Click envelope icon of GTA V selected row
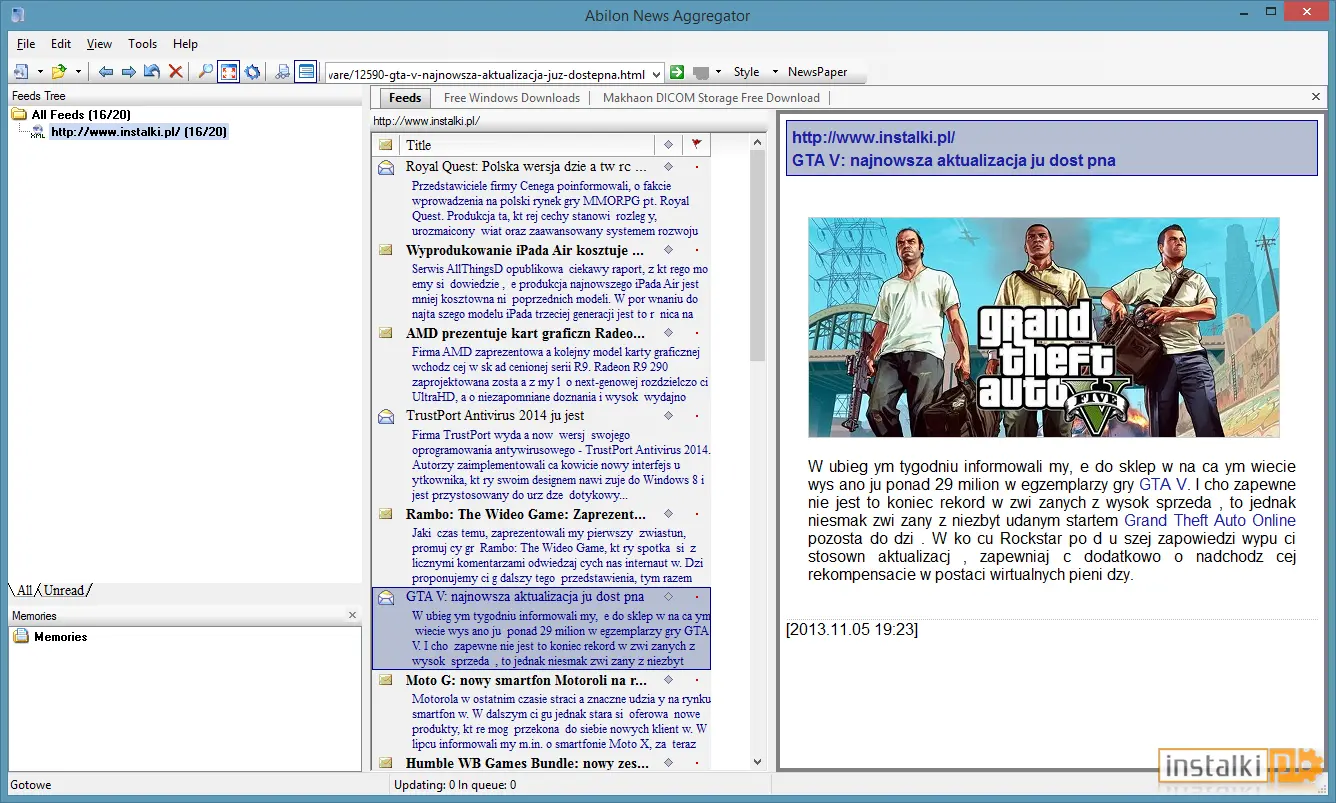Screen dimensions: 1336x803 pos(386,597)
